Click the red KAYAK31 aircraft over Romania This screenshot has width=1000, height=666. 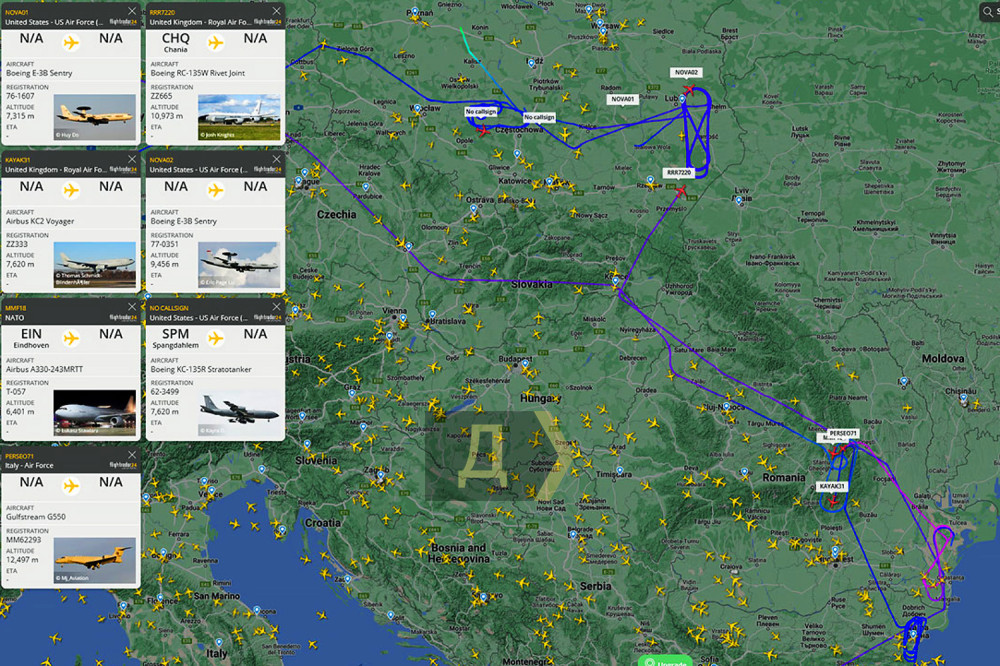coord(832,502)
